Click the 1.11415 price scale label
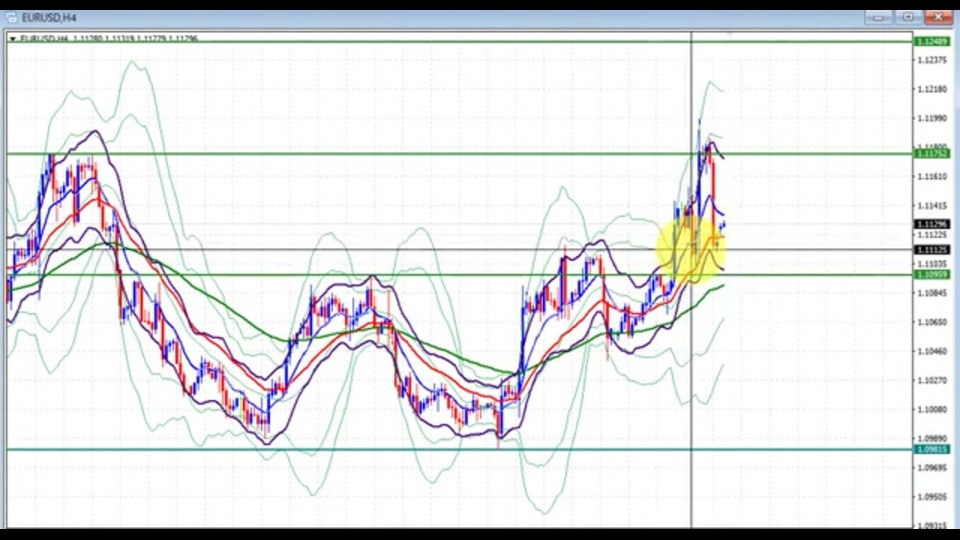960x540 pixels. [932, 206]
